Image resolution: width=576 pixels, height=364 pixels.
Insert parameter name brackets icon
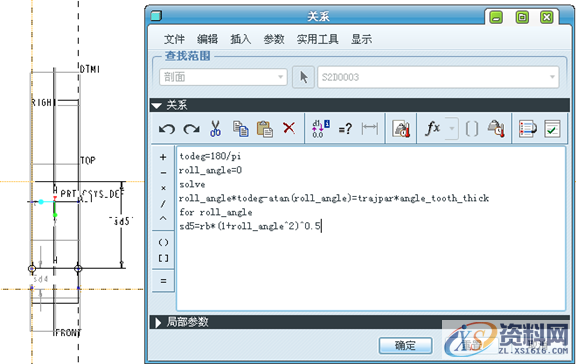(x=472, y=129)
